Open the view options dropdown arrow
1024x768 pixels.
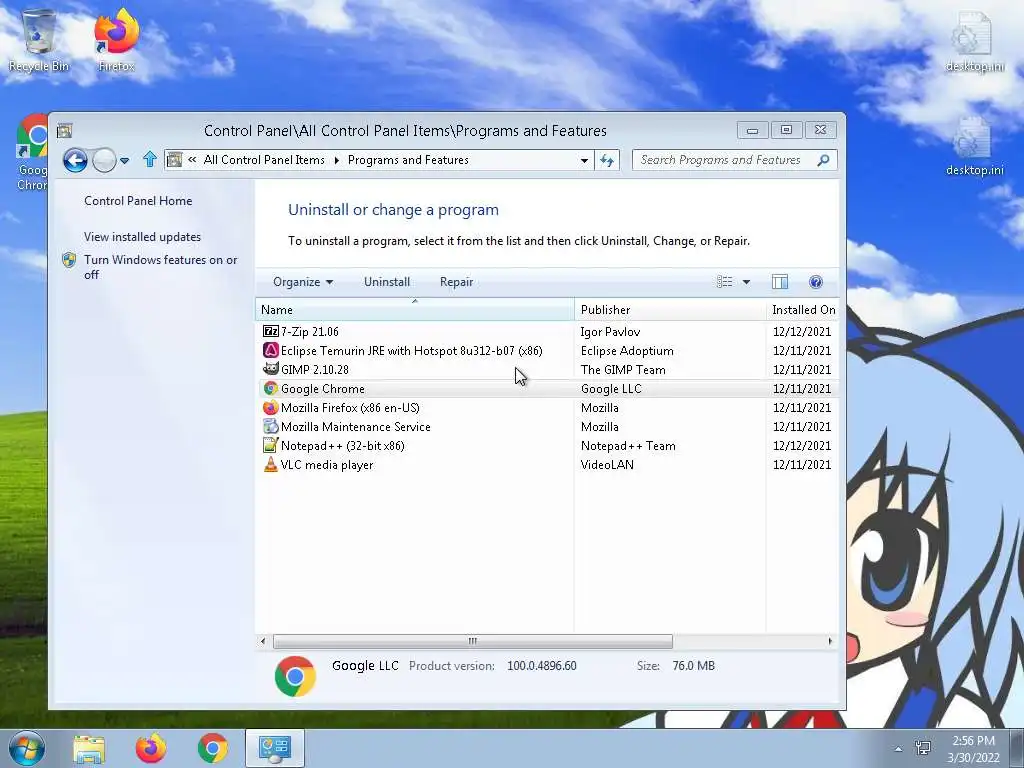pyautogui.click(x=746, y=281)
